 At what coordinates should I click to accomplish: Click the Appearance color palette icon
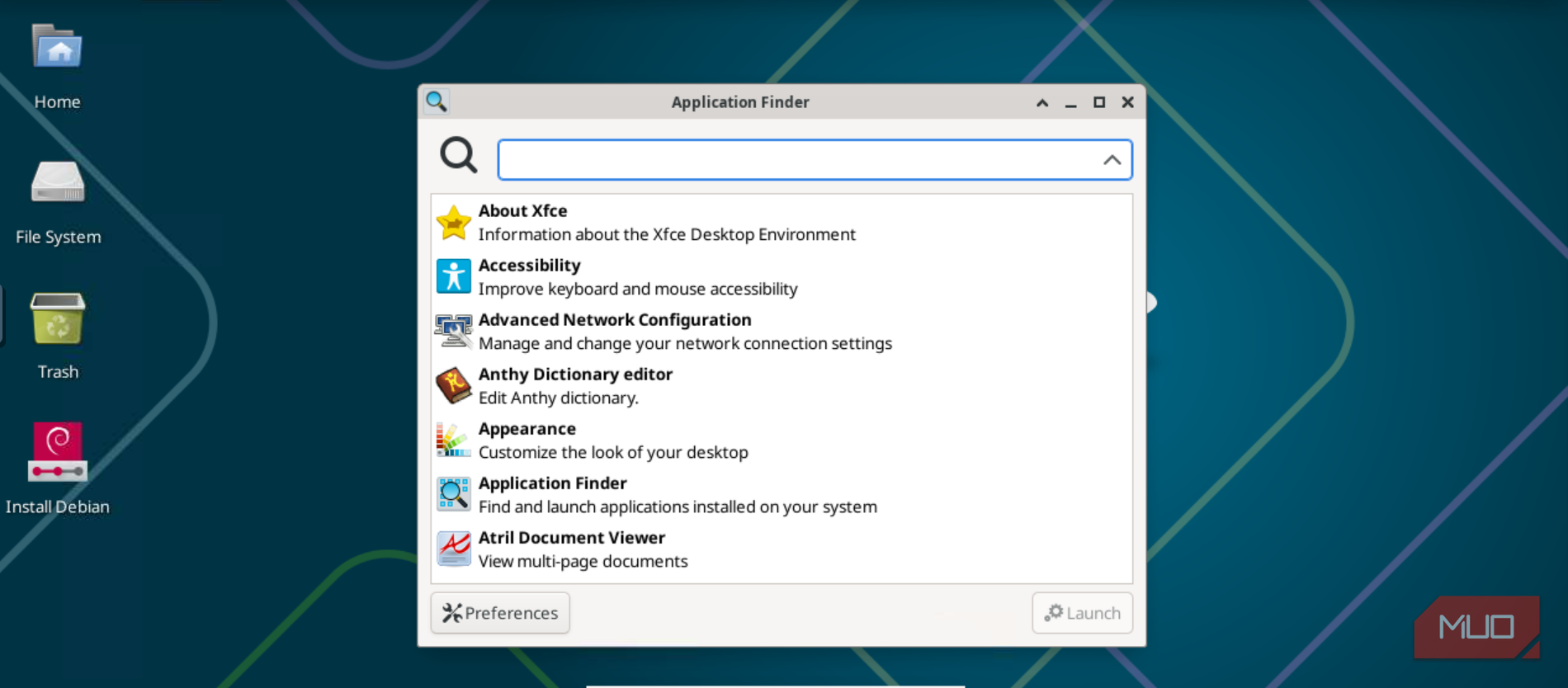(x=453, y=440)
